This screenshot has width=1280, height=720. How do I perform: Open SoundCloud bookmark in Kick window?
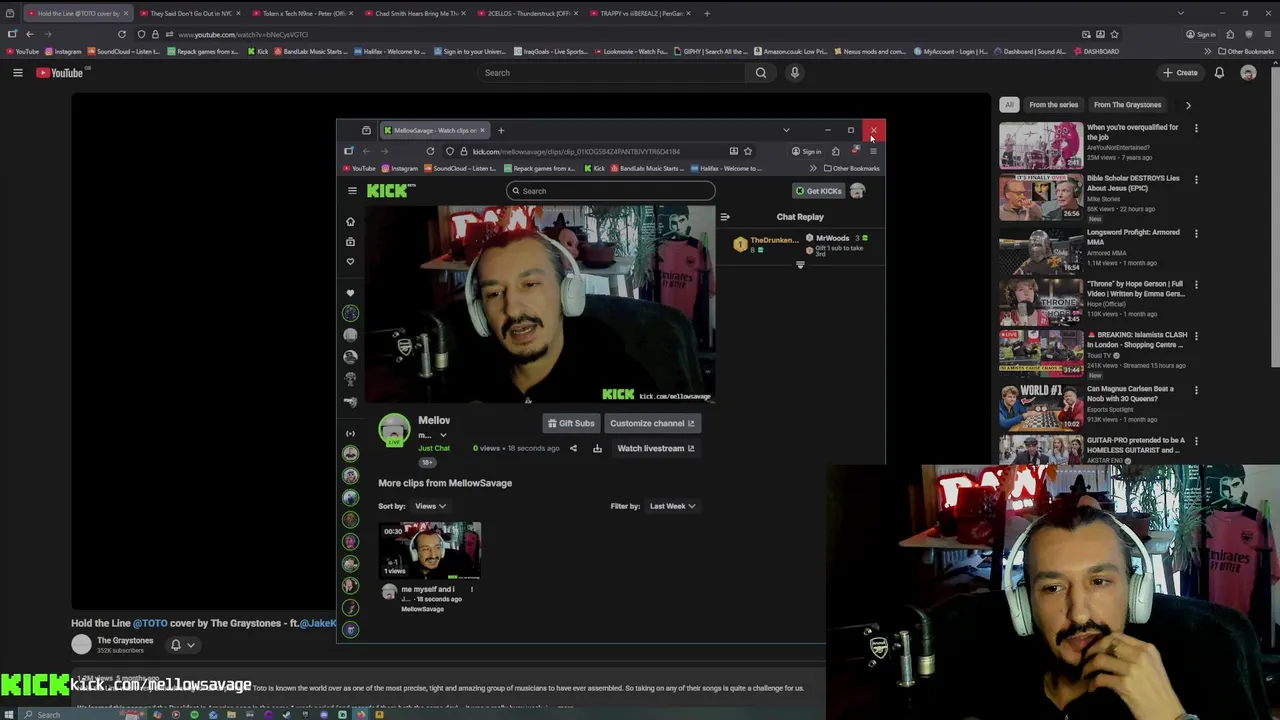pyautogui.click(x=461, y=169)
